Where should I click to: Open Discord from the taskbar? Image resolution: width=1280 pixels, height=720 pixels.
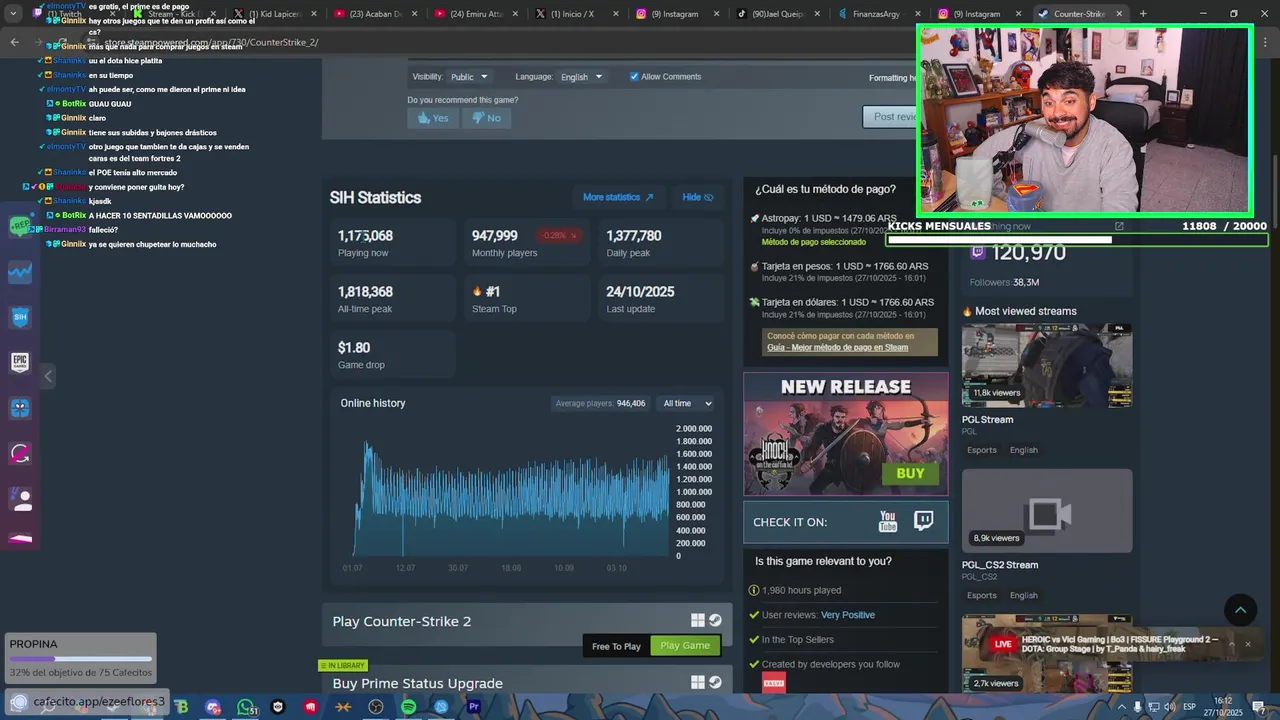(x=213, y=707)
